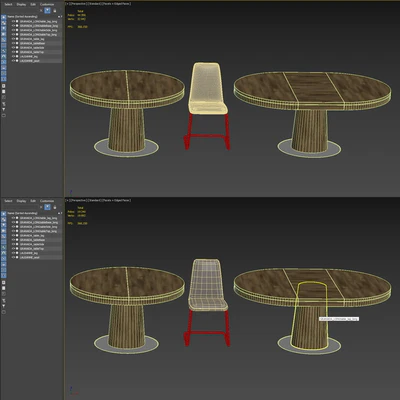
Task: Hide GRANADA_LONGtableBase_long via eye, upper explorer
Action: [13, 26]
